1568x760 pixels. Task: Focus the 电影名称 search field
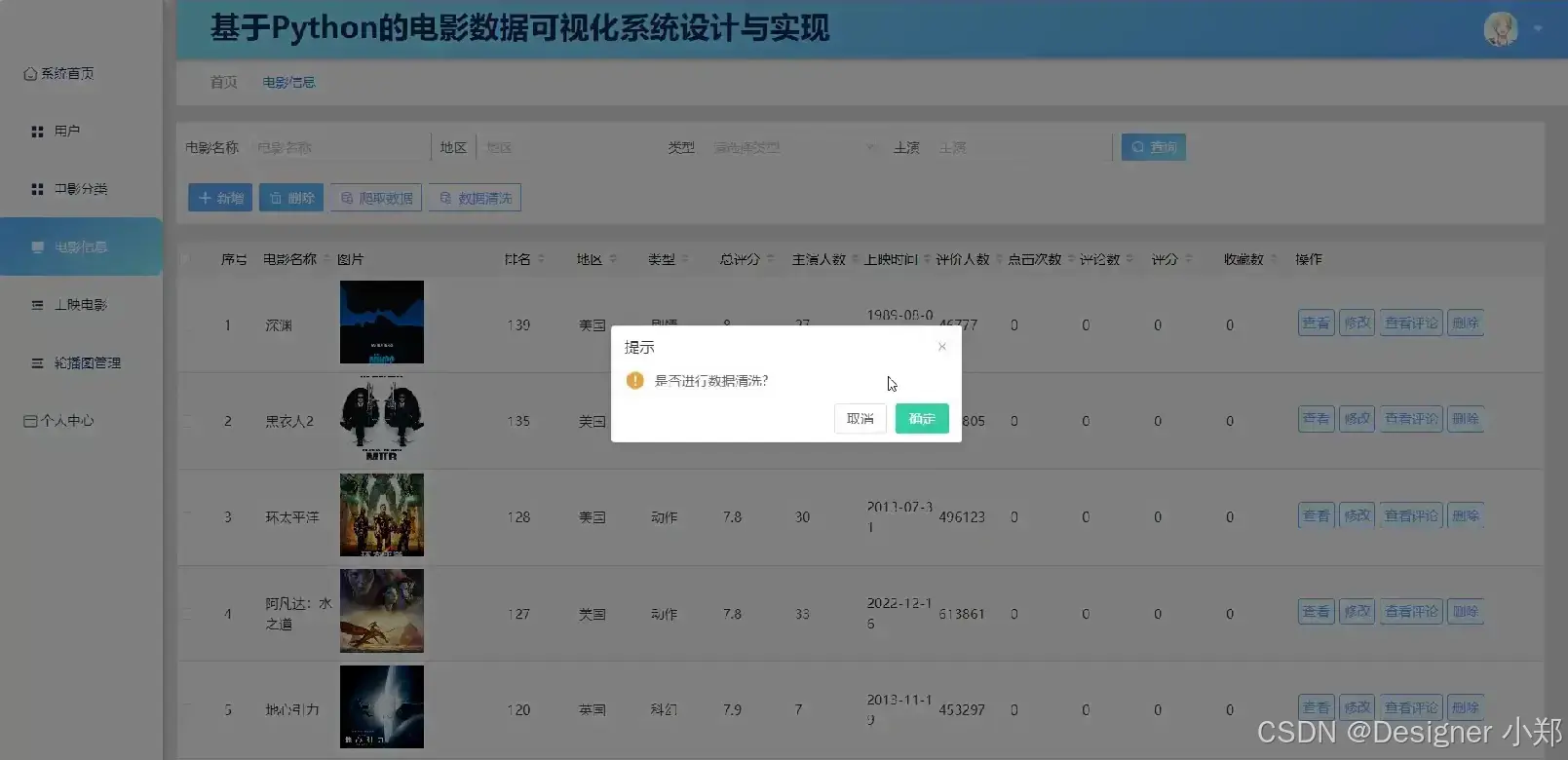coord(338,147)
